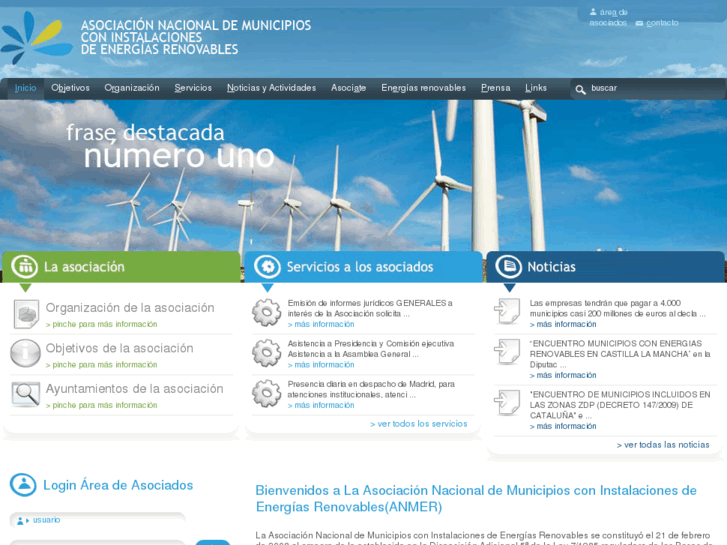Click ver todas las noticias
The height and width of the screenshot is (545, 727).
click(663, 445)
